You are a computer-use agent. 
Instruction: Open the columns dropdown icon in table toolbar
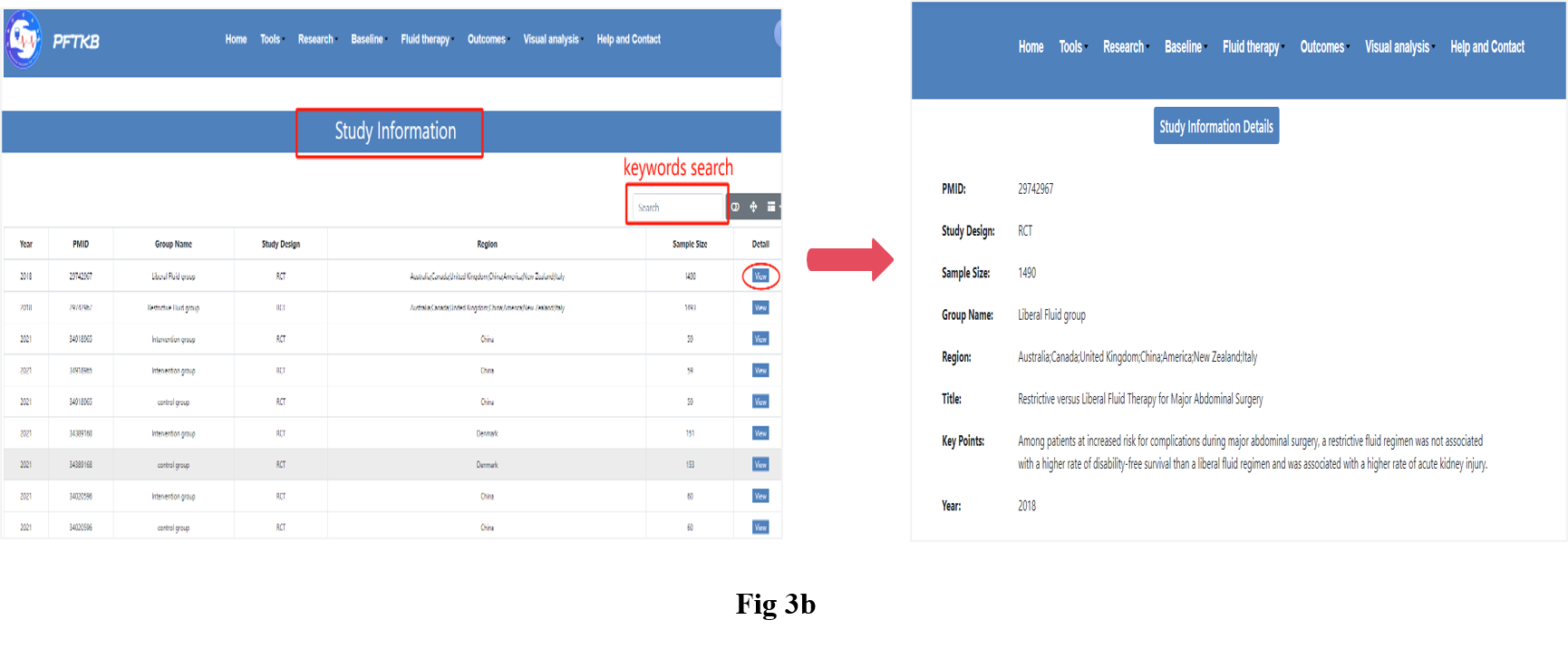tap(772, 207)
